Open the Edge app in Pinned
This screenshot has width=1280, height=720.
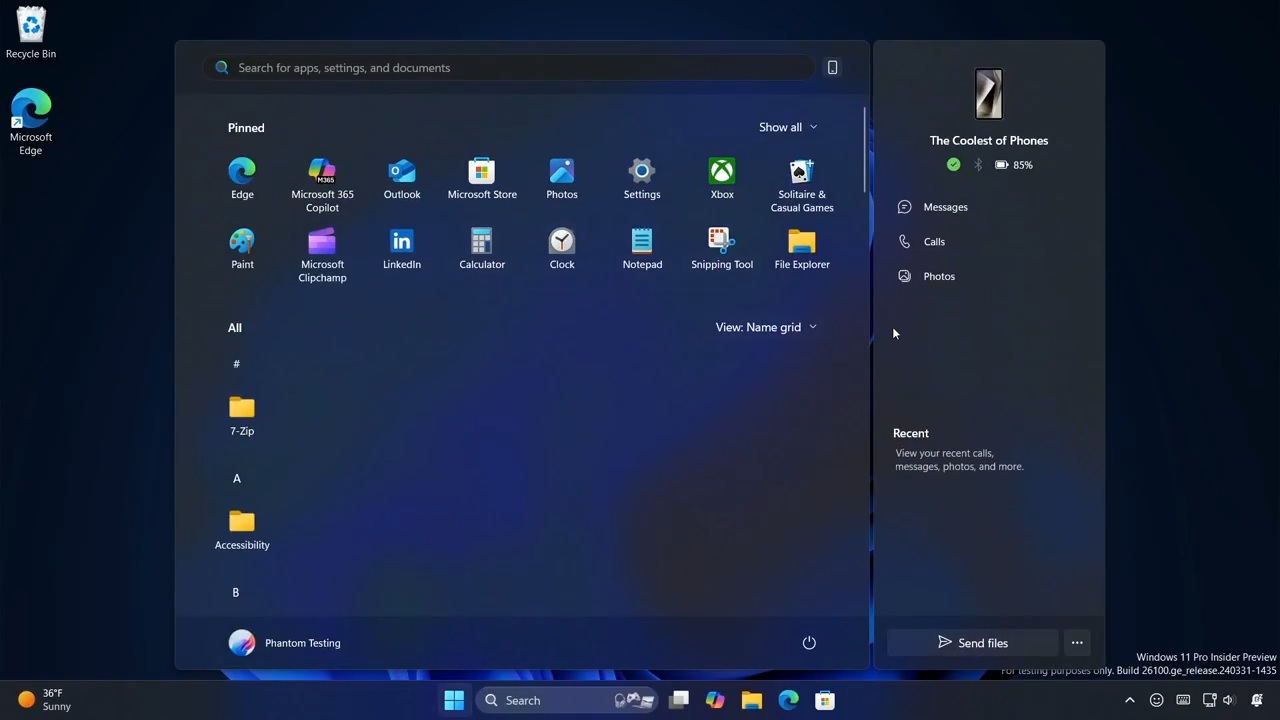[x=242, y=180]
